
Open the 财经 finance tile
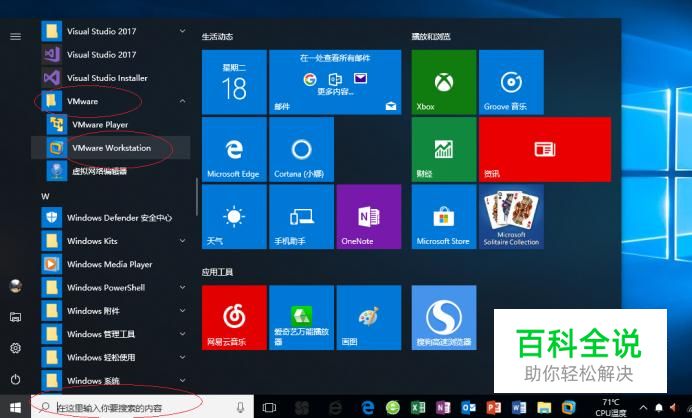(444, 149)
